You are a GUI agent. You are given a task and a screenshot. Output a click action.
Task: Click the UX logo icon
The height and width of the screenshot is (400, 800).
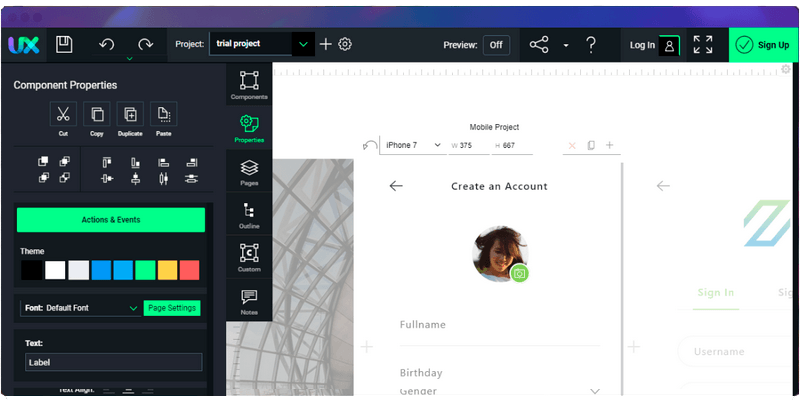tap(23, 45)
